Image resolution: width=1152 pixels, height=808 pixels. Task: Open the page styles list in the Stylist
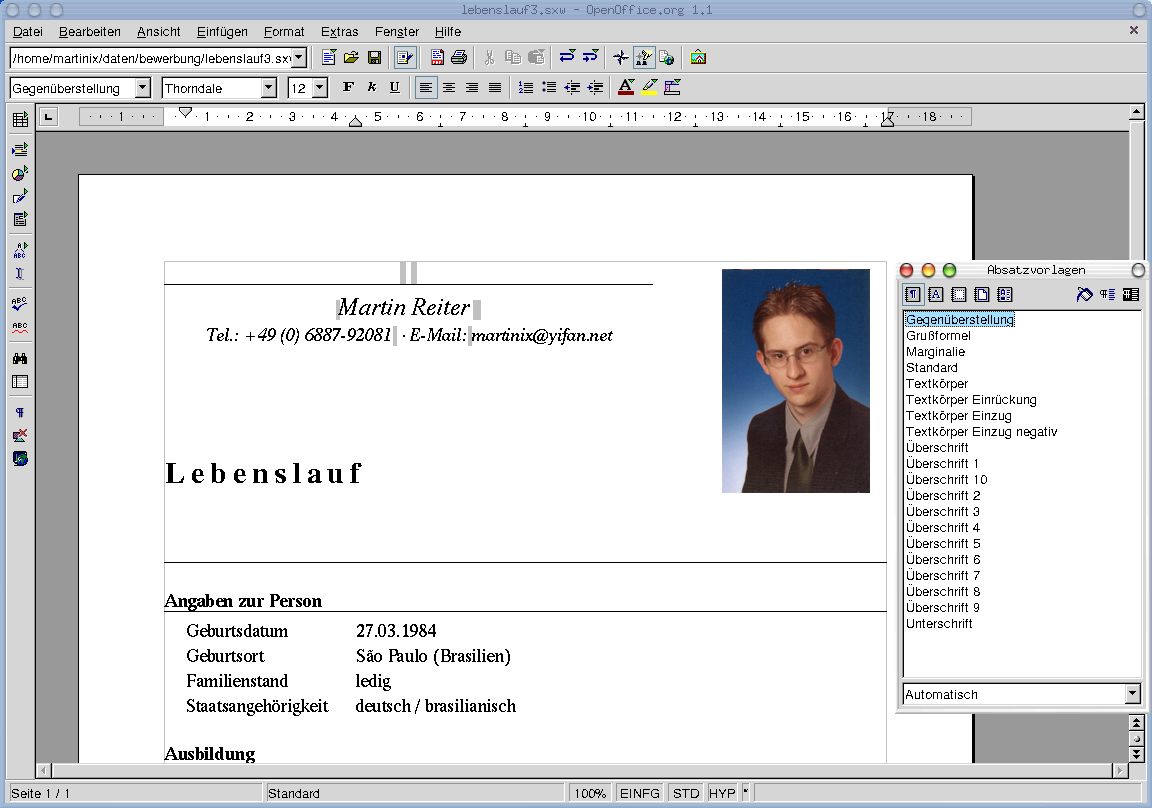coord(982,295)
